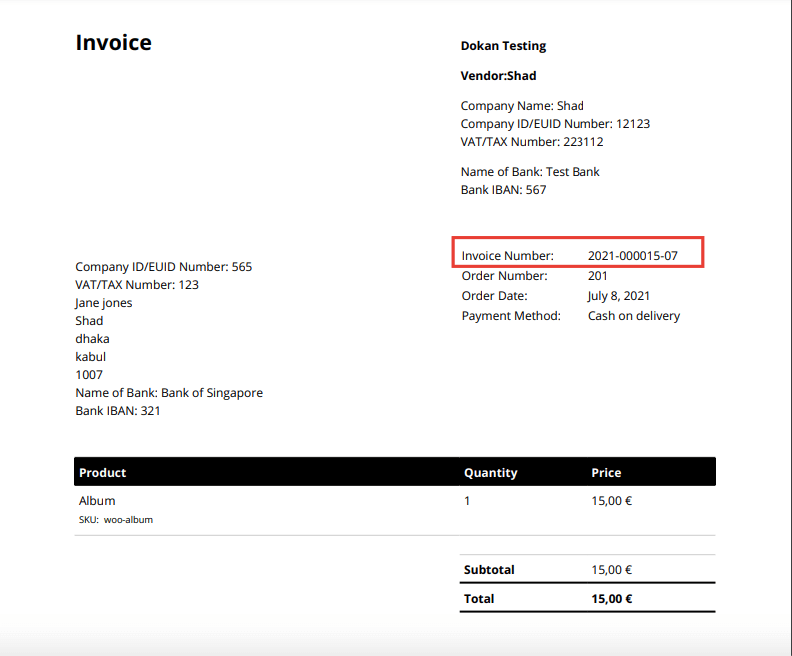Click the SKU: woo-album text
This screenshot has width=792, height=656.
pyautogui.click(x=116, y=520)
